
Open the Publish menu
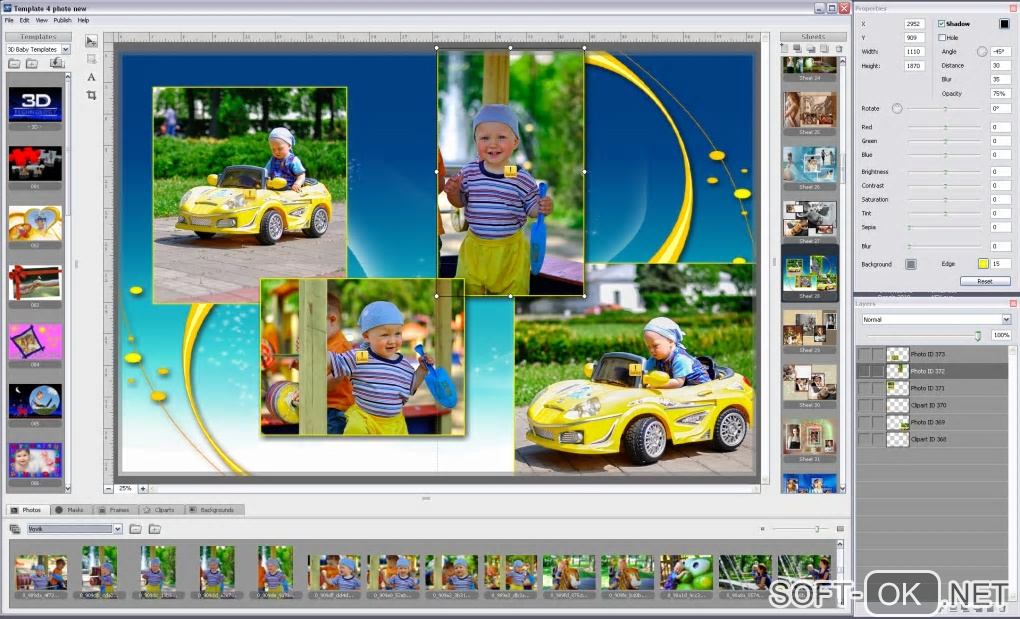point(62,20)
